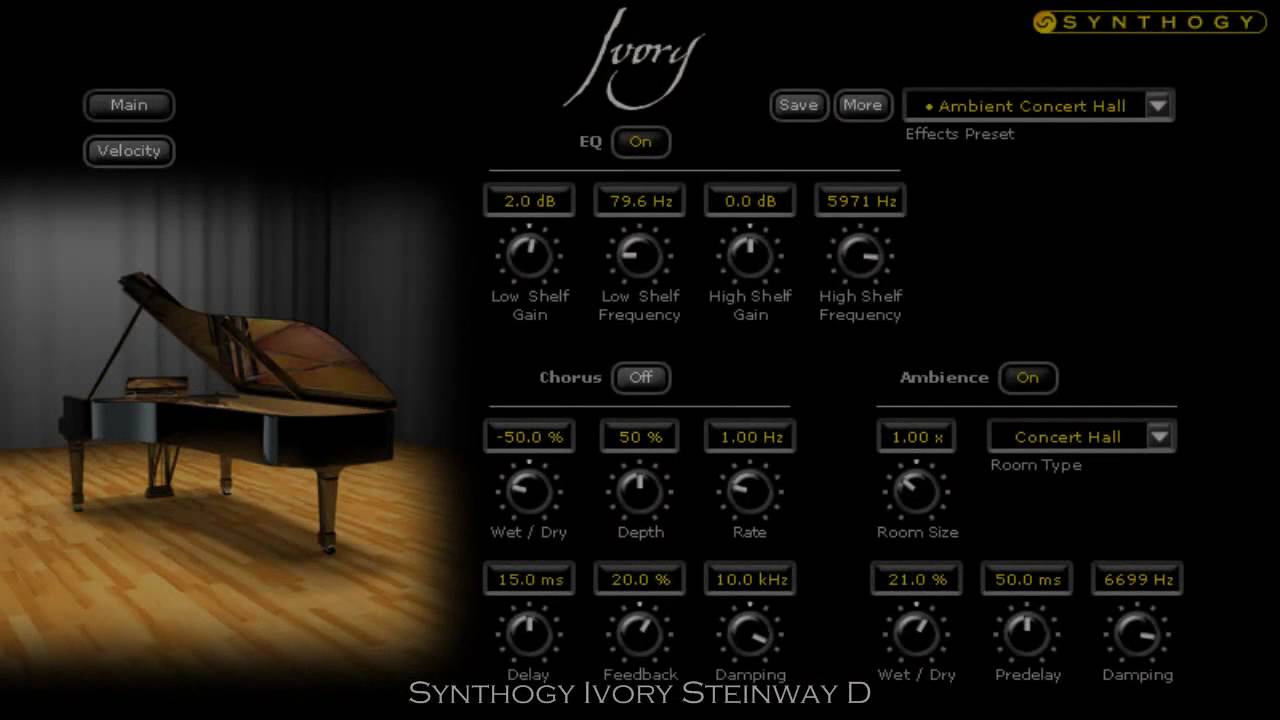Image resolution: width=1280 pixels, height=720 pixels.
Task: Select the 5971 Hz value field
Action: (x=860, y=200)
